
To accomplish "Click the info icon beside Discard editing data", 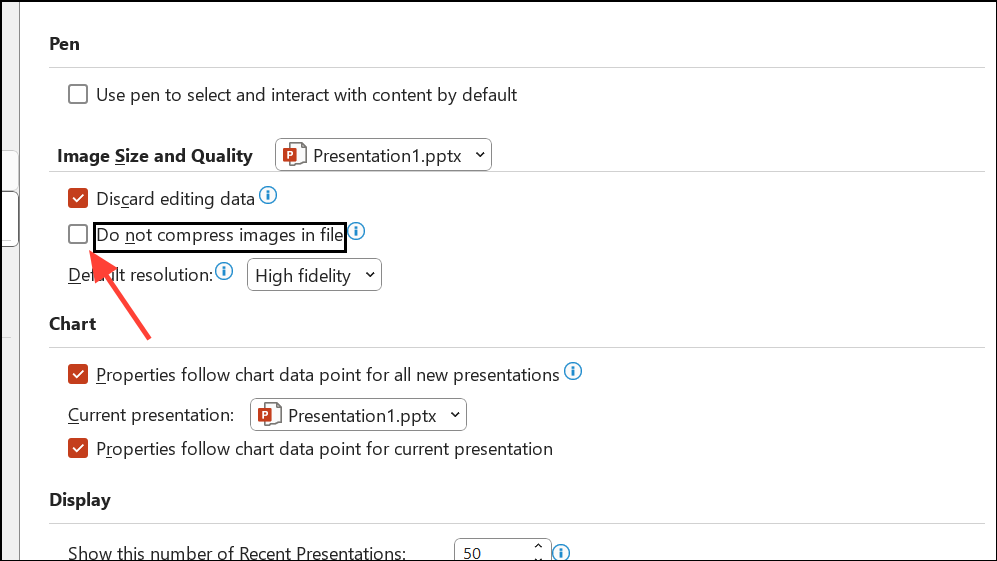I will 268,195.
